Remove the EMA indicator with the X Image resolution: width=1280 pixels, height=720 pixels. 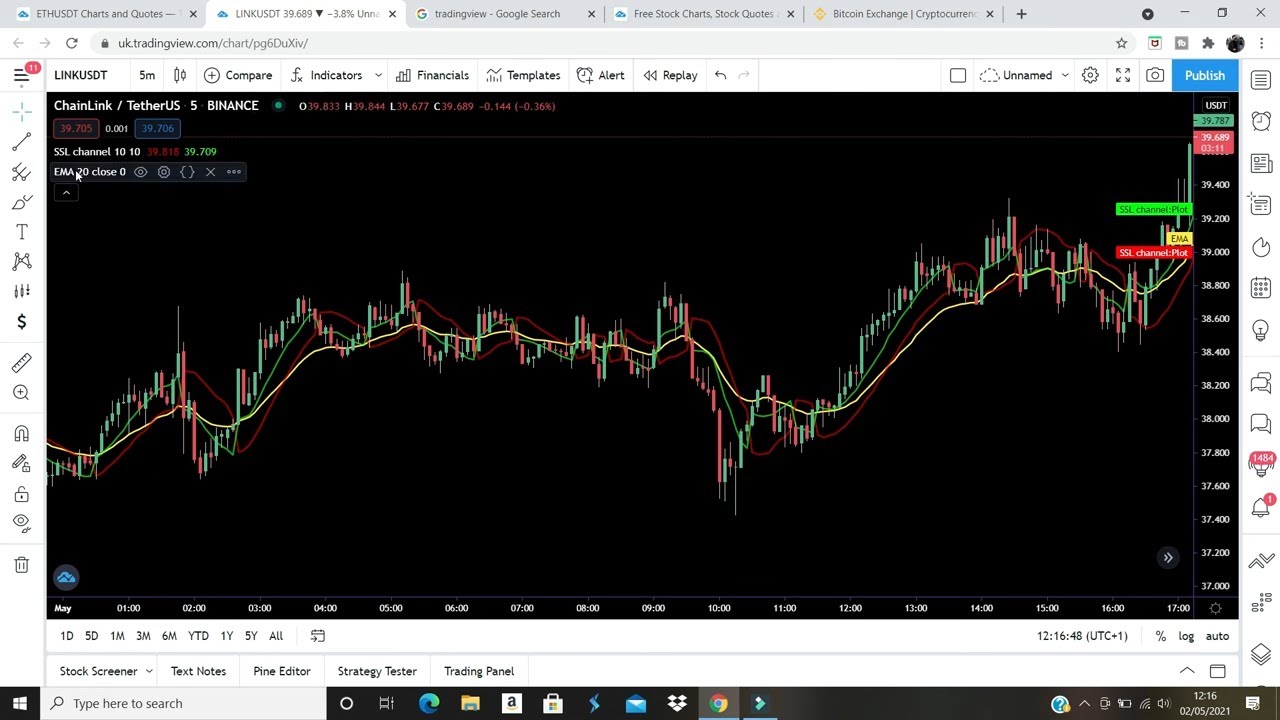[210, 172]
